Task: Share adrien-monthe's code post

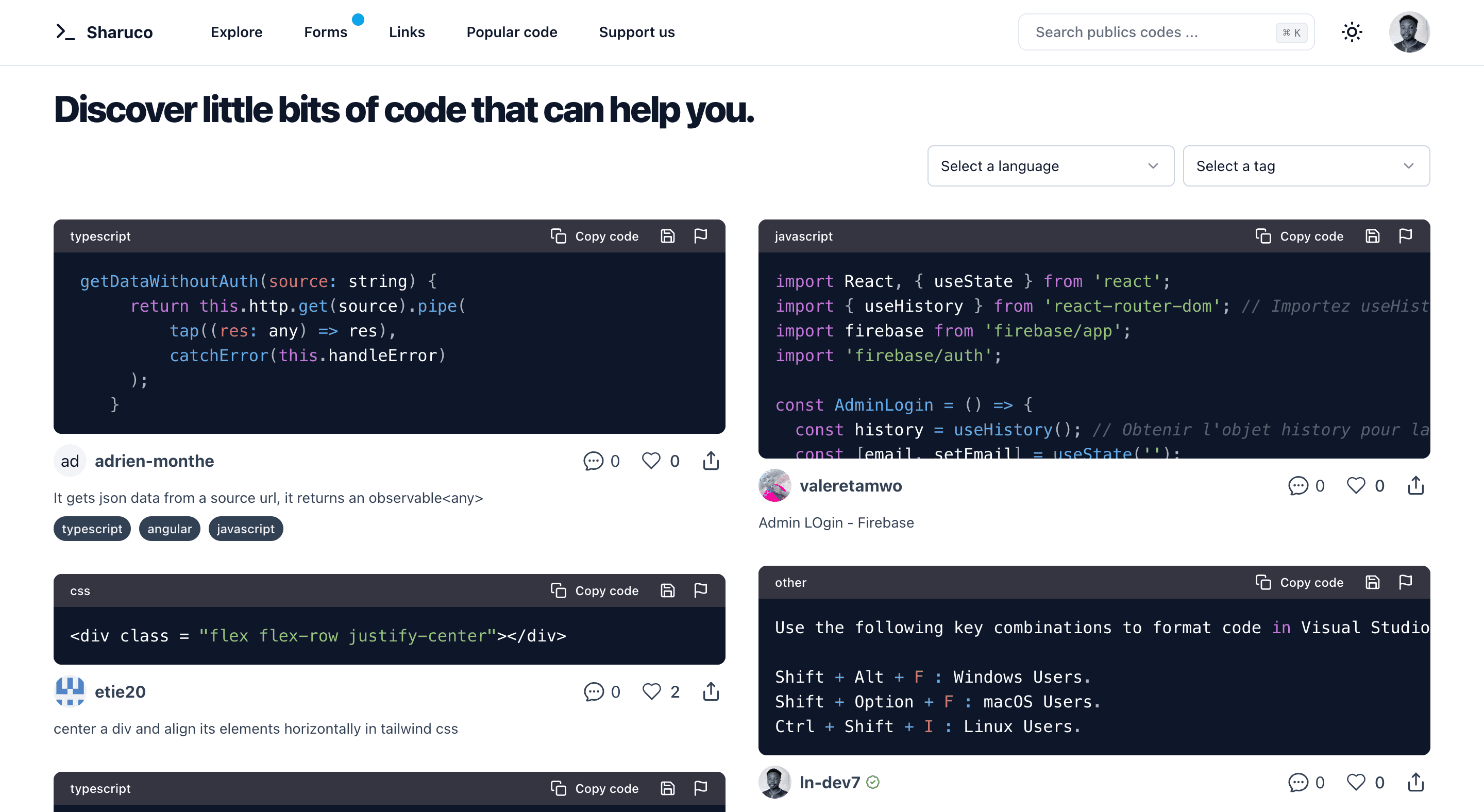Action: (x=711, y=461)
